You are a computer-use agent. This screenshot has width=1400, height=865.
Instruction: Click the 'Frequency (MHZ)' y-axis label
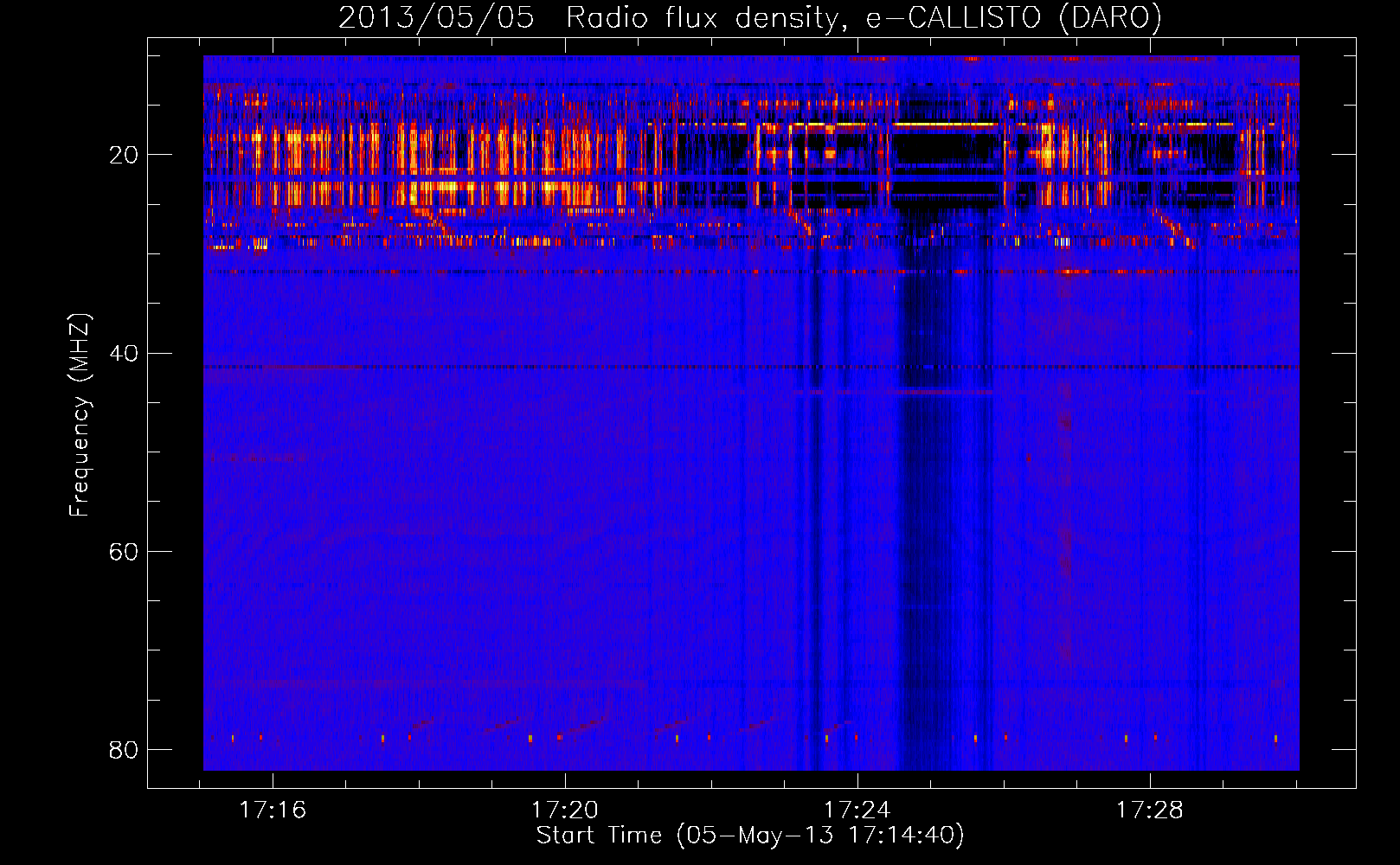(x=80, y=415)
